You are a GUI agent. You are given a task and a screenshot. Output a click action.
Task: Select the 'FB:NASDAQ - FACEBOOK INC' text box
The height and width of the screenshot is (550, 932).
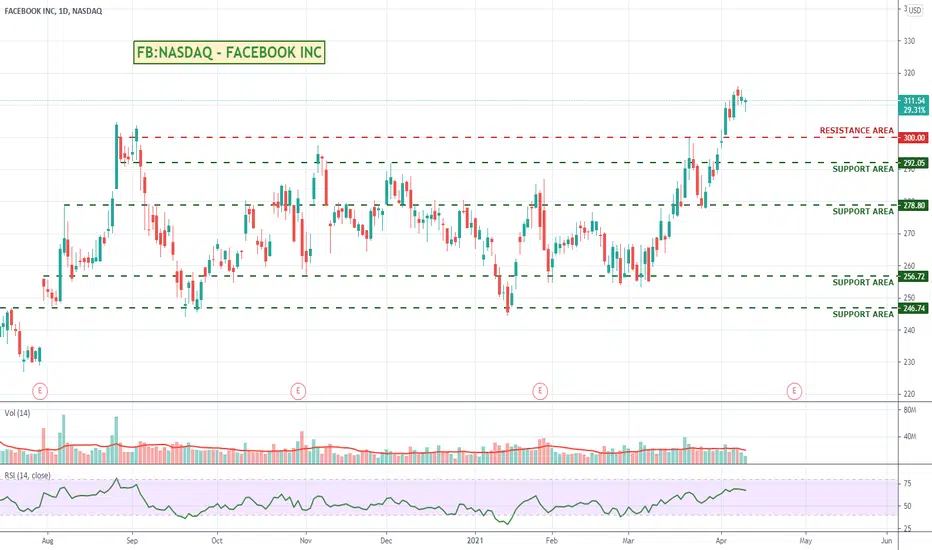[229, 52]
